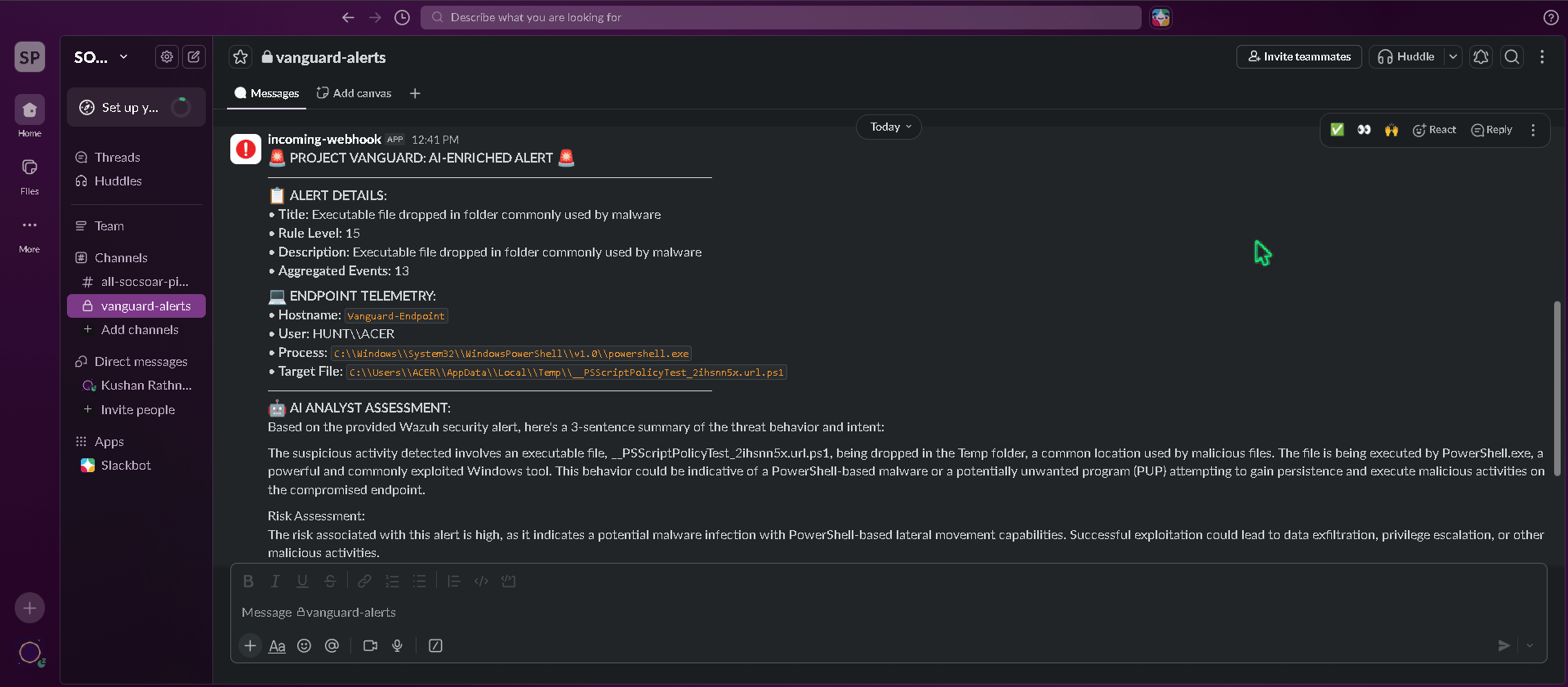Open Slackbot conversation
This screenshot has height=687, width=1568.
[136, 465]
